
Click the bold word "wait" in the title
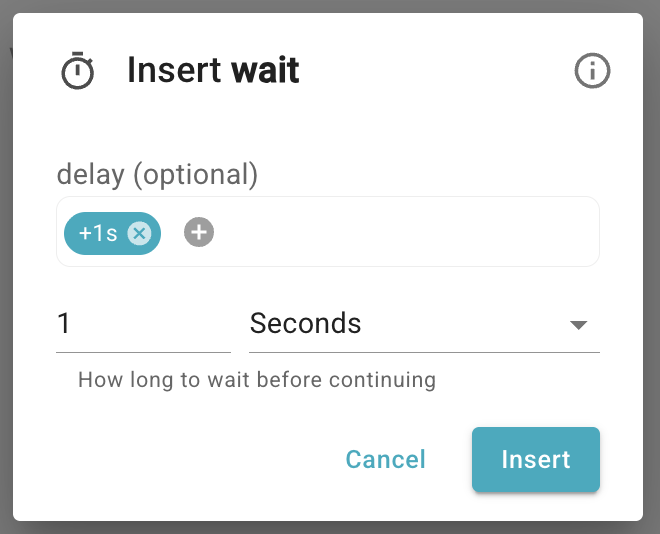(x=265, y=71)
